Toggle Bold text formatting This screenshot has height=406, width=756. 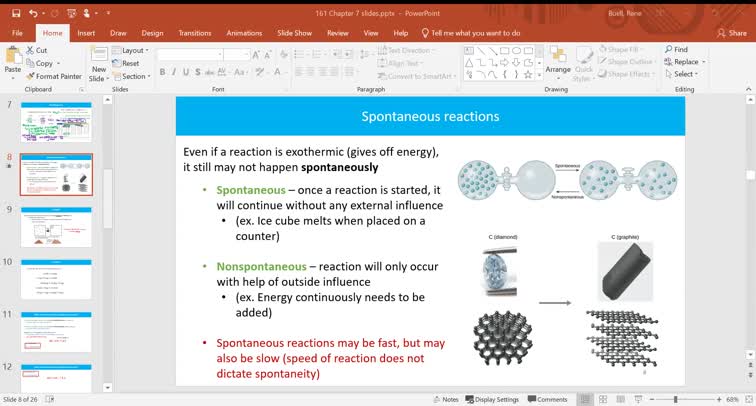(161, 72)
